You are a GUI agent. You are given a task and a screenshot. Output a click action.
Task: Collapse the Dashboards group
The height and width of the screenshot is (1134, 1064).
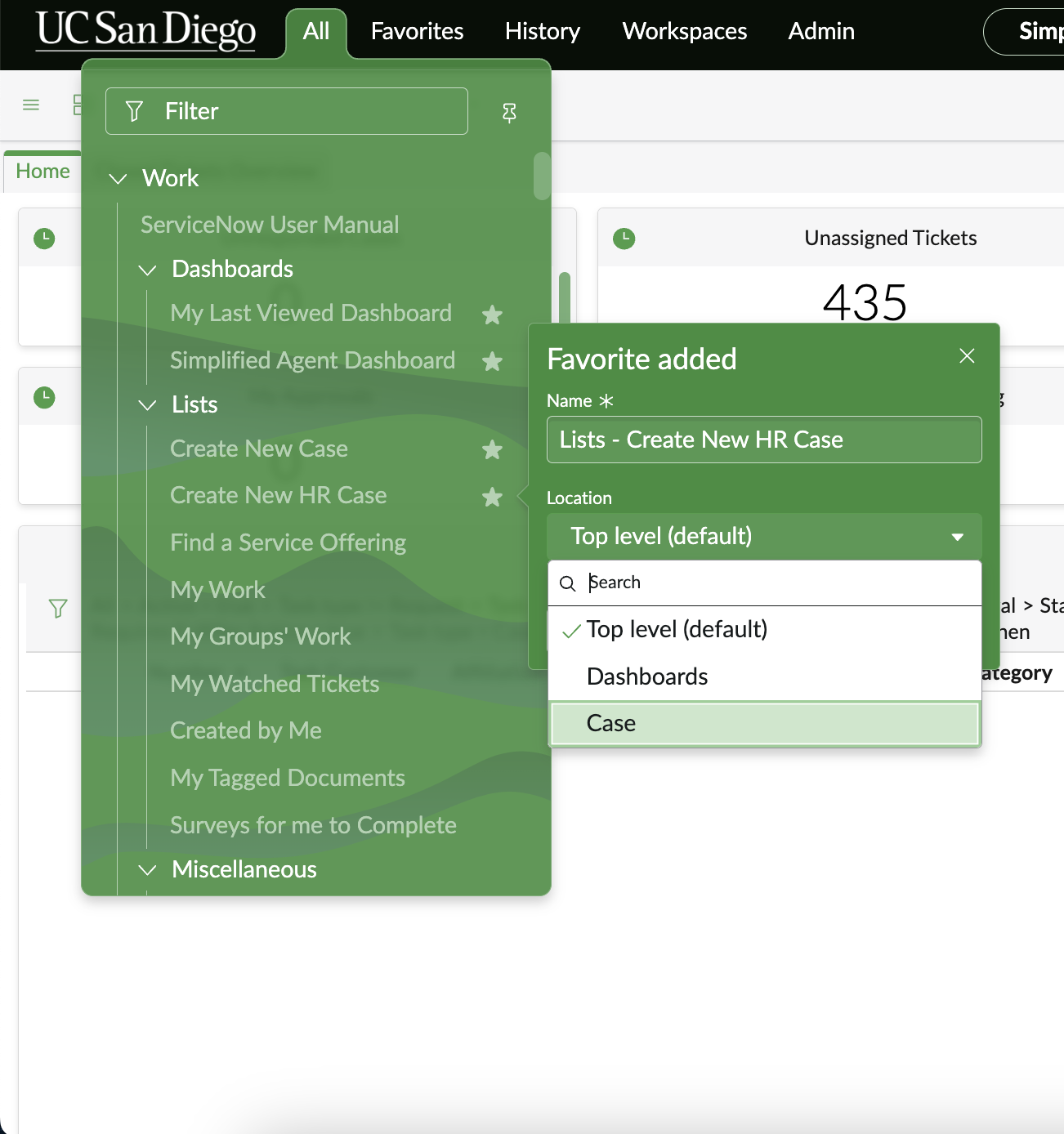pos(148,270)
